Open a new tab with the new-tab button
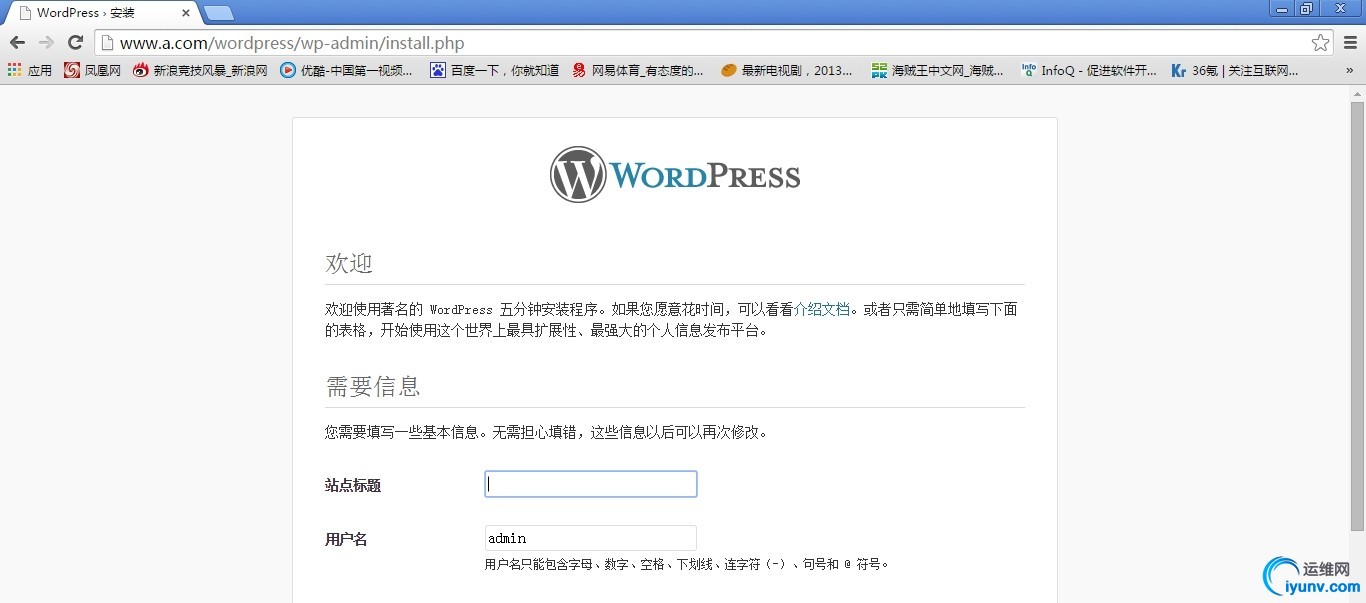This screenshot has height=603, width=1366. click(x=219, y=13)
